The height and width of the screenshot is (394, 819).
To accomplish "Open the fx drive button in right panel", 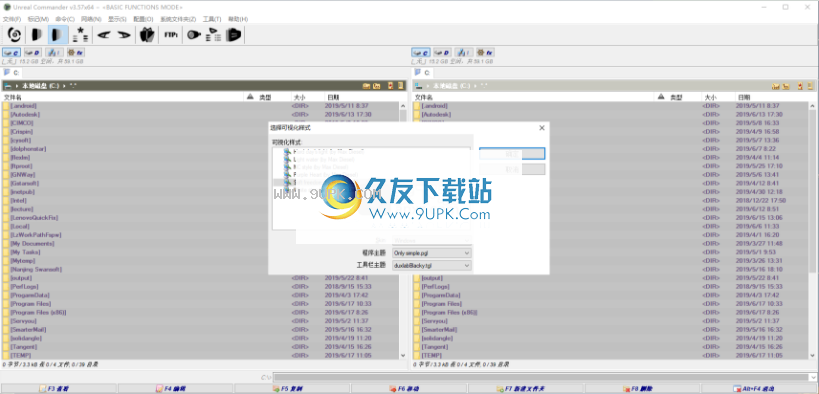I will pyautogui.click(x=485, y=53).
